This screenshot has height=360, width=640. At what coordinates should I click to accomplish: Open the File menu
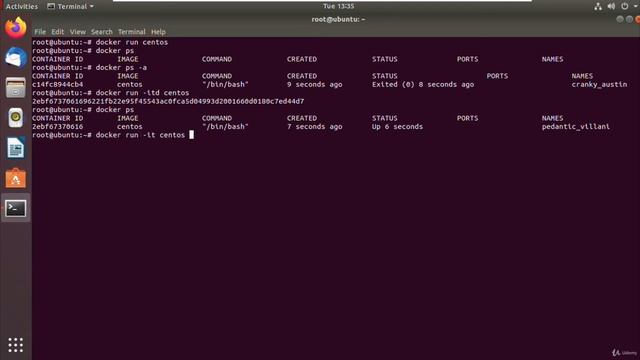coord(40,32)
